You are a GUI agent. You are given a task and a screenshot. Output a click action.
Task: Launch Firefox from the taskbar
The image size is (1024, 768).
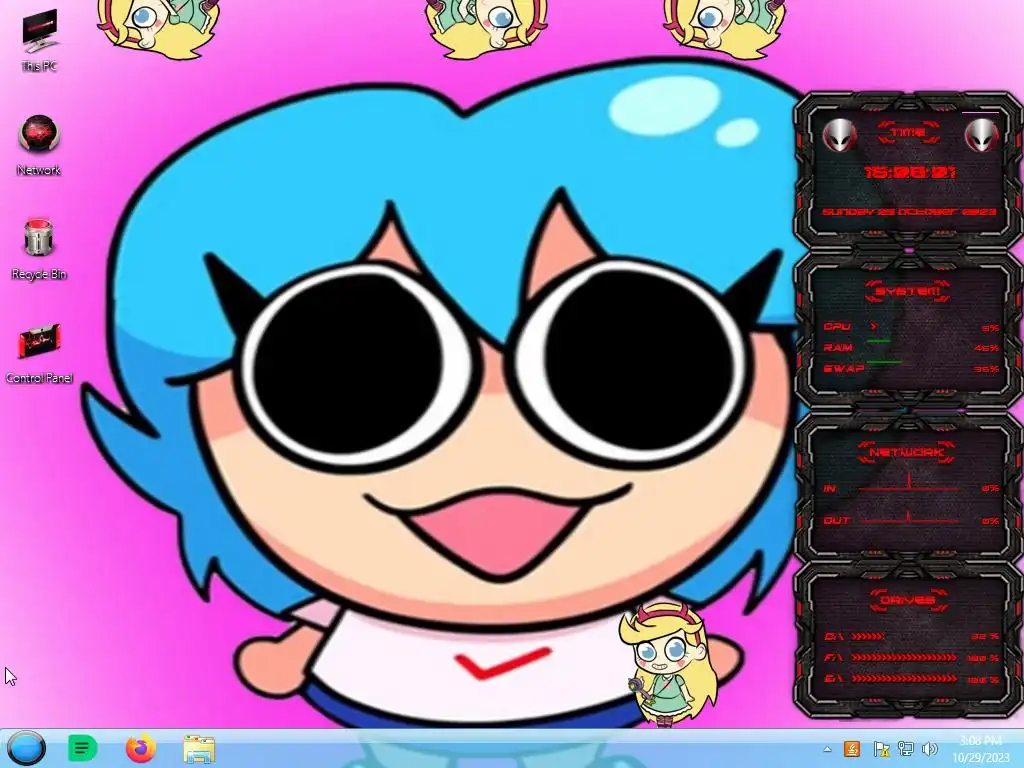point(140,748)
